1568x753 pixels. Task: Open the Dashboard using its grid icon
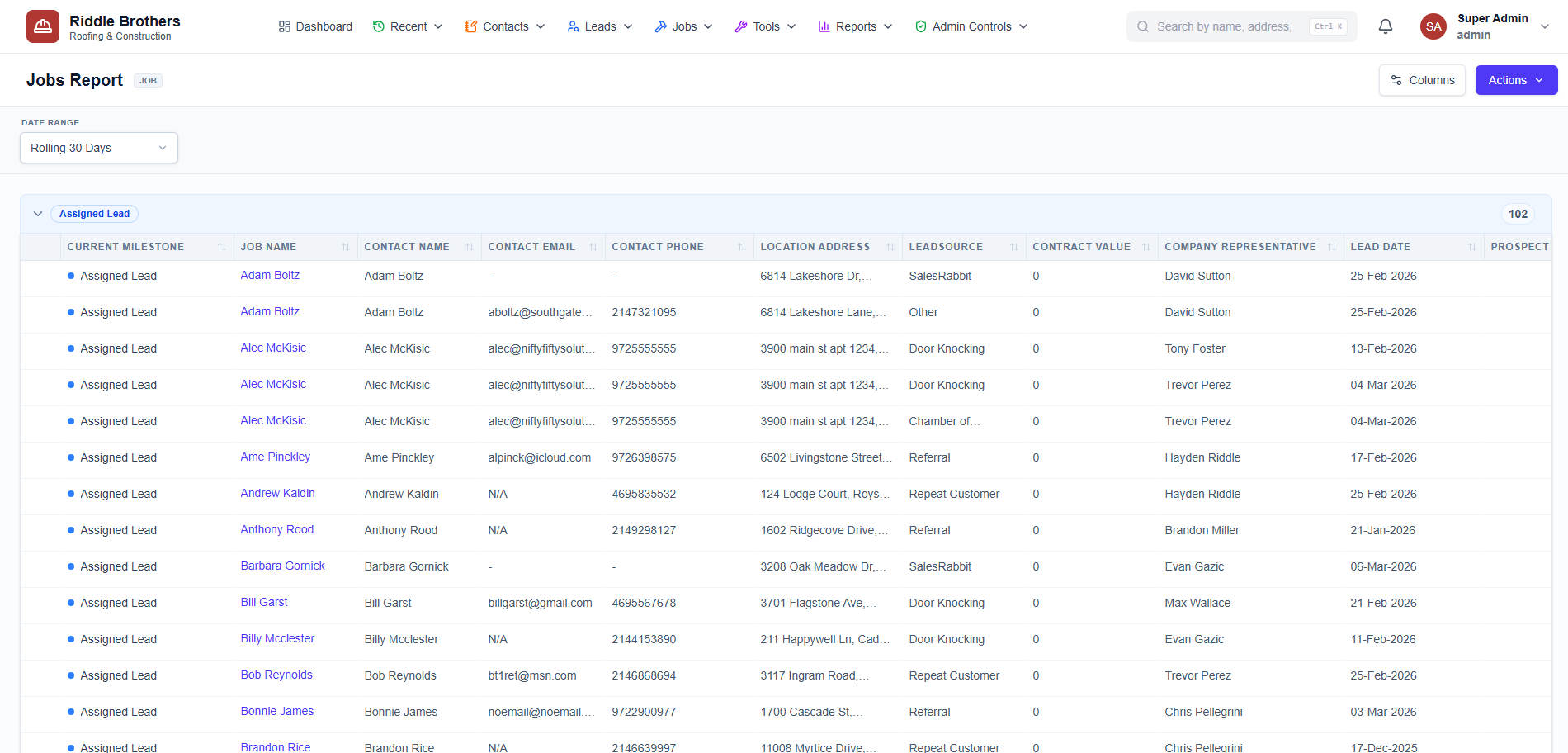283,26
